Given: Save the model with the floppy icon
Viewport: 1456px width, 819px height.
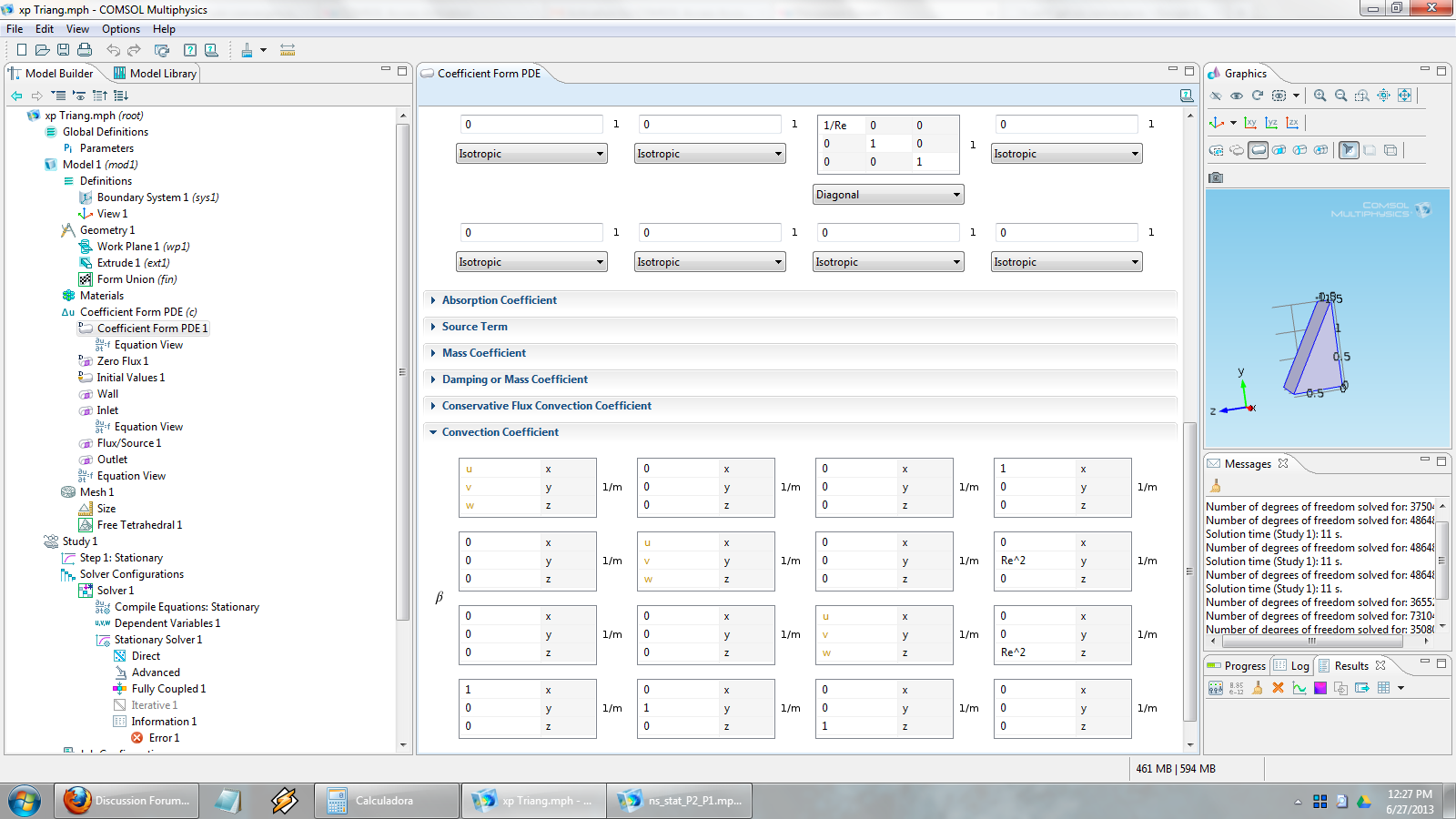Looking at the screenshot, I should pyautogui.click(x=63, y=50).
